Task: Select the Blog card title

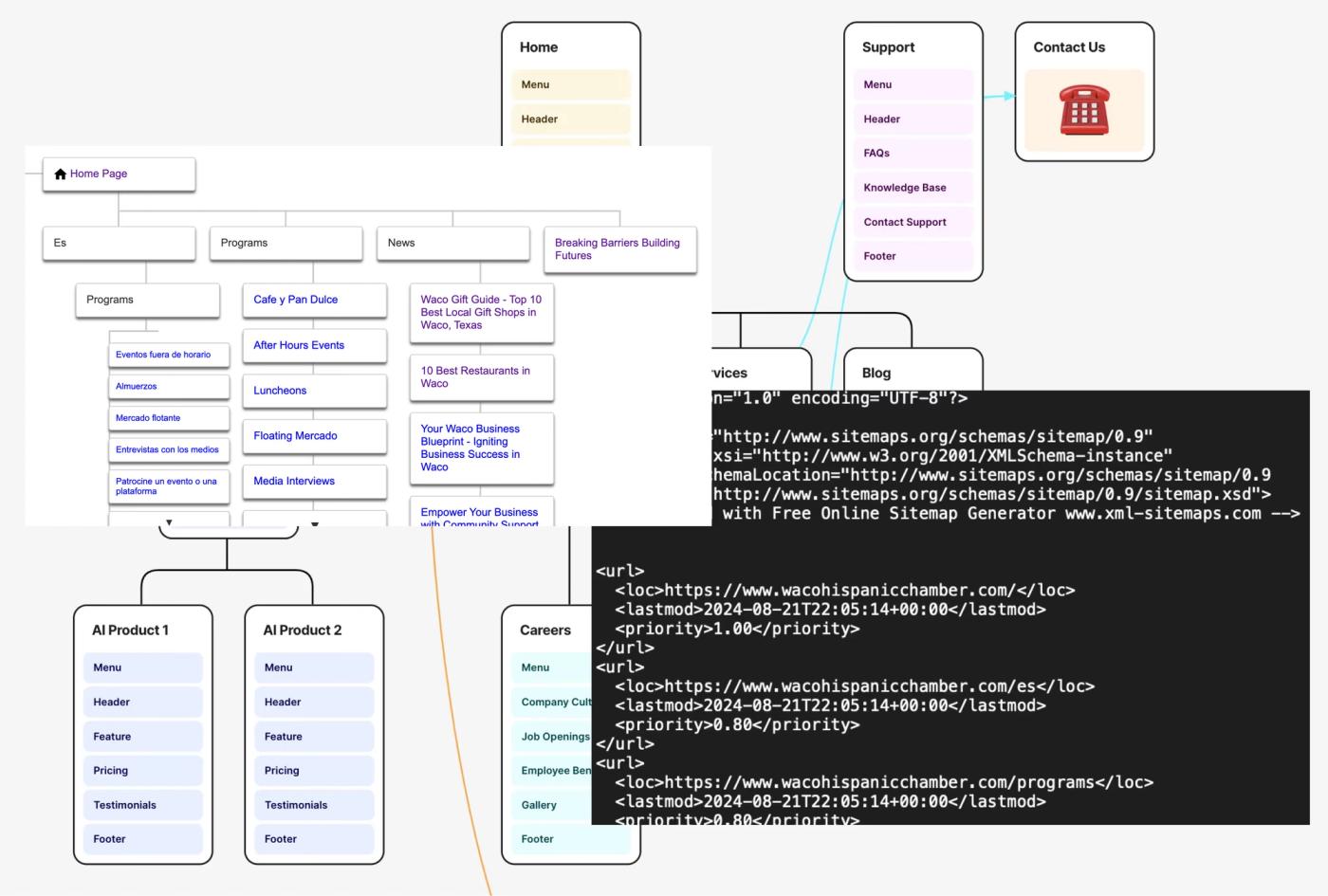Action: [x=876, y=374]
